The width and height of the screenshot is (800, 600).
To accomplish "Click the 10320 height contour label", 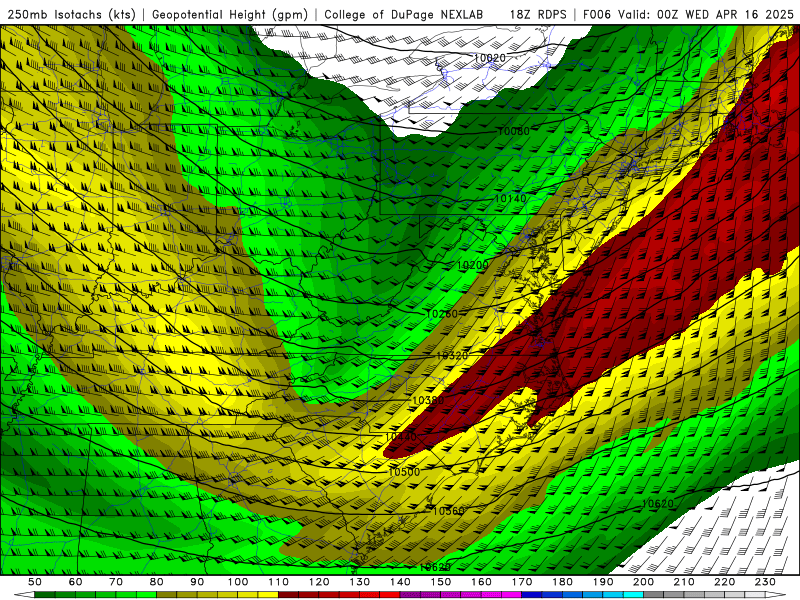I will (x=453, y=356).
